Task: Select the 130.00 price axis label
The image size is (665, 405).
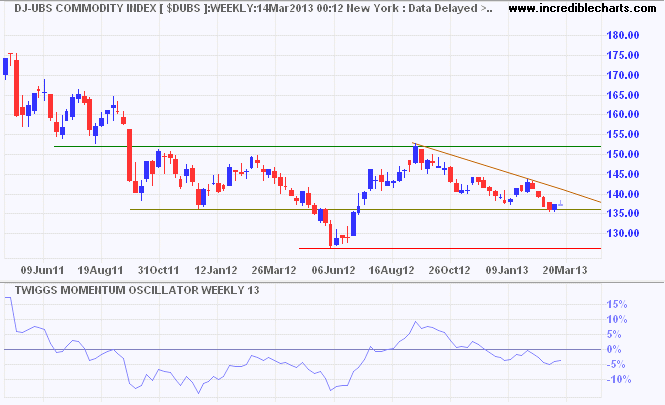Action: [623, 233]
